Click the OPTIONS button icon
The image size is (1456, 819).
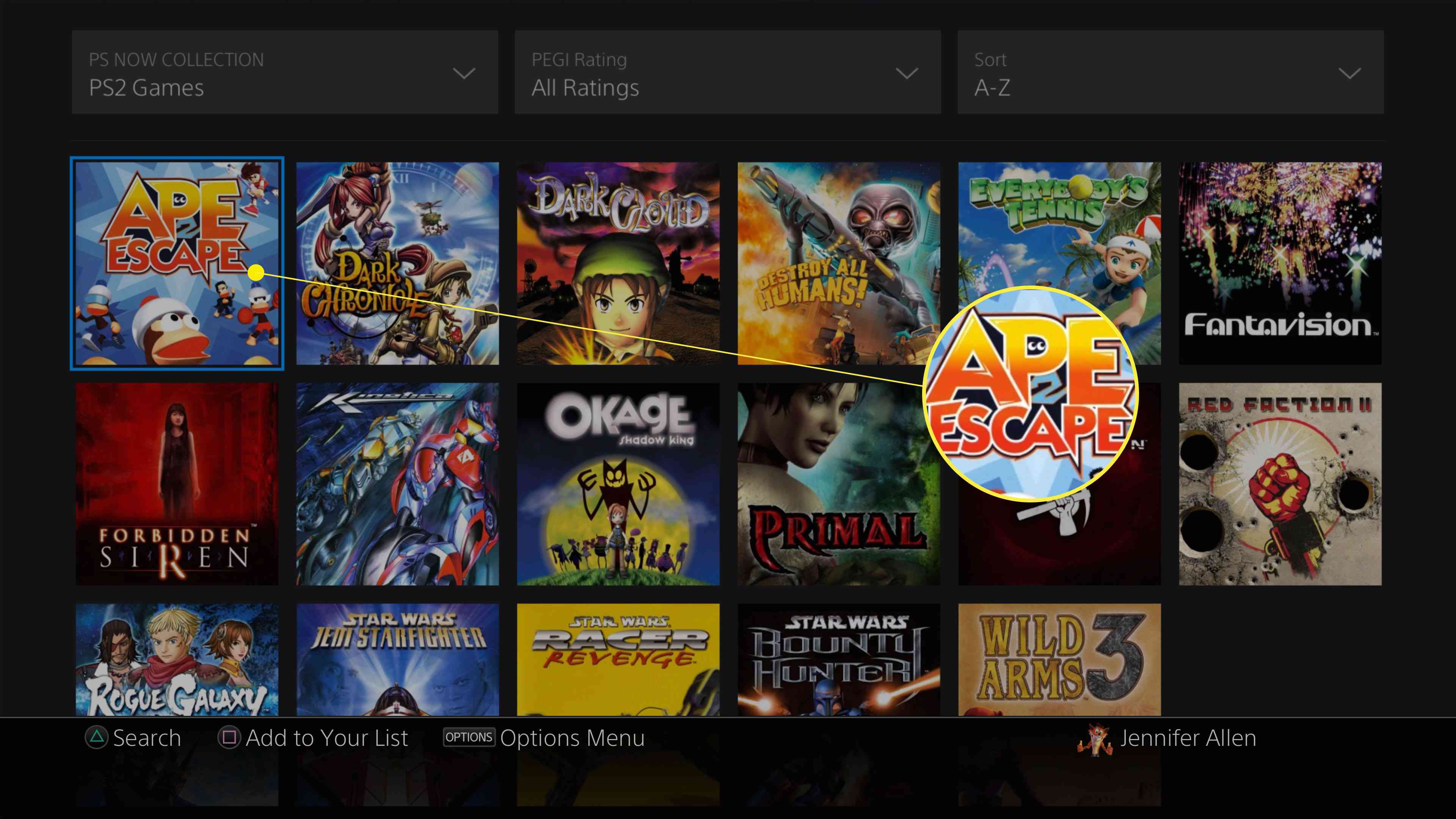[x=469, y=737]
